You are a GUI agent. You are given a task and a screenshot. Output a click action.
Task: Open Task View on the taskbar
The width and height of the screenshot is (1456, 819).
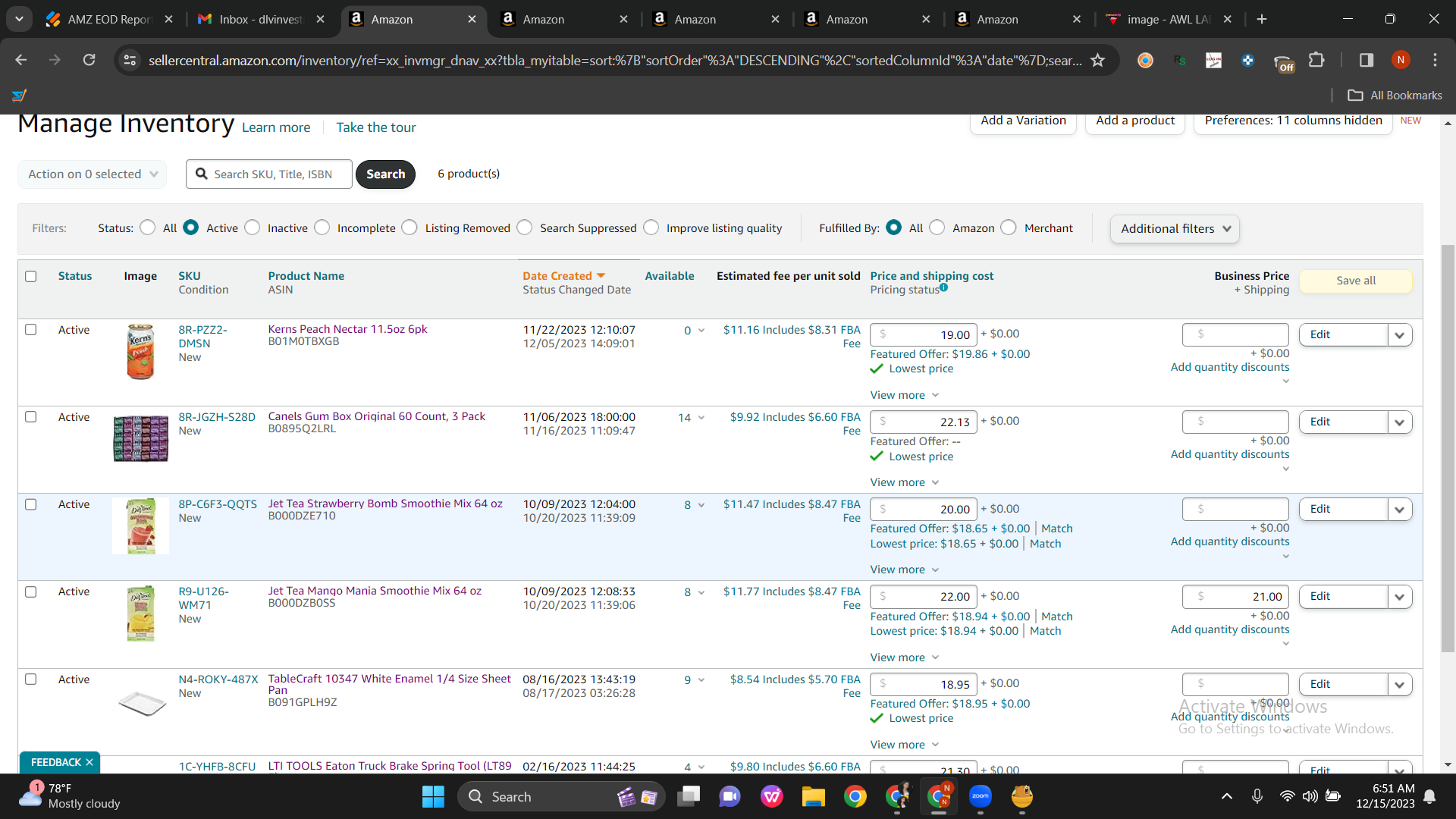689,796
